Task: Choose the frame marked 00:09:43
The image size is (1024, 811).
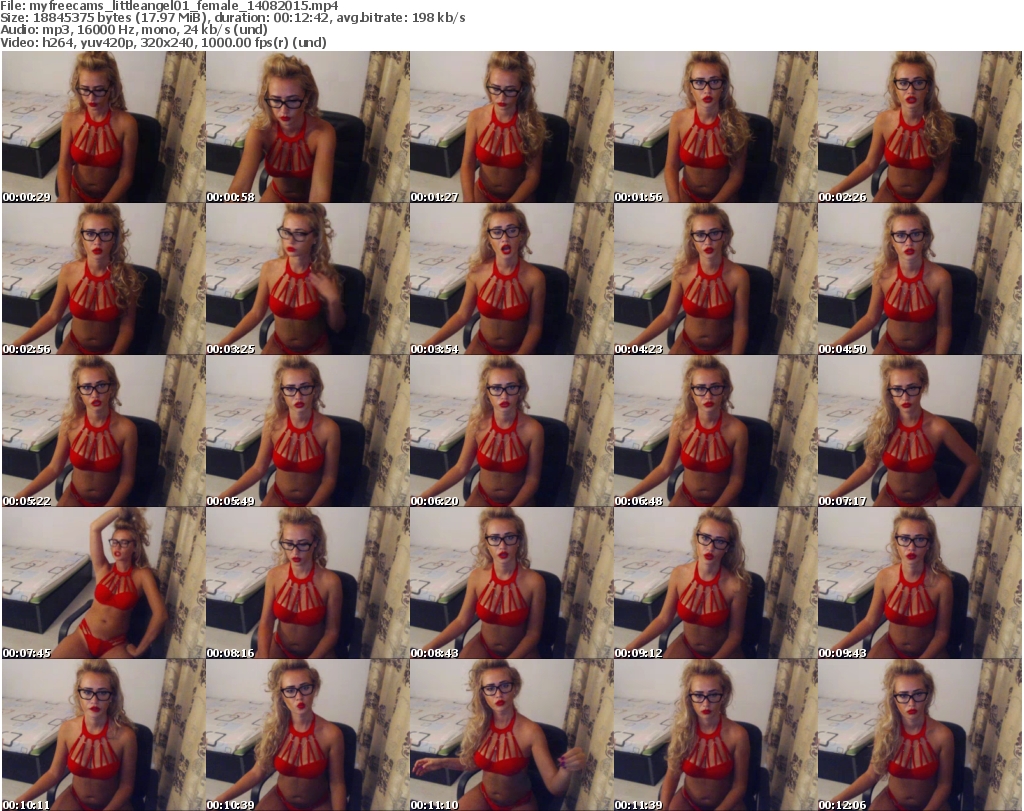Action: pyautogui.click(x=920, y=583)
